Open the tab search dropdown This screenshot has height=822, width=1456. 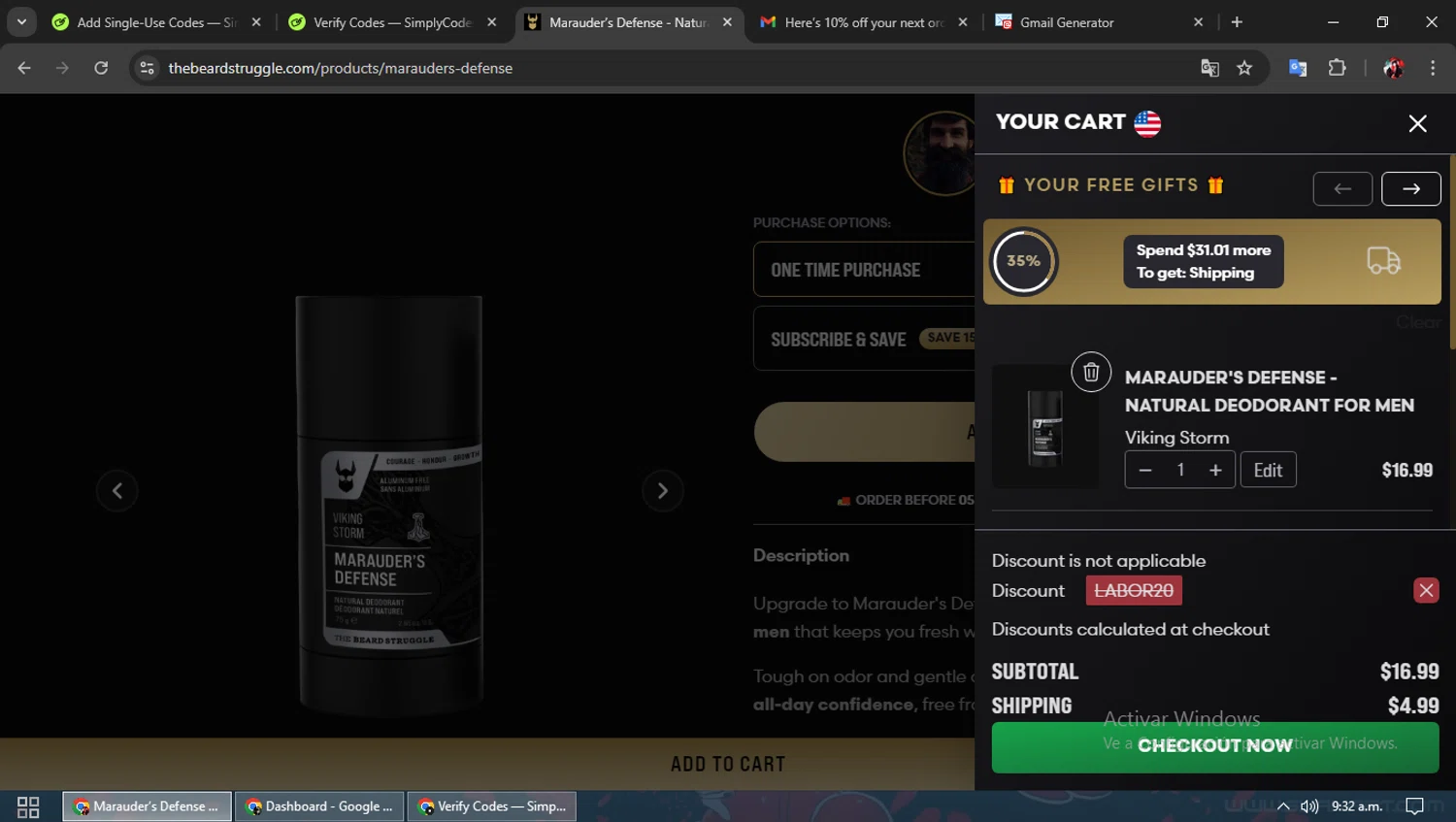click(x=21, y=22)
